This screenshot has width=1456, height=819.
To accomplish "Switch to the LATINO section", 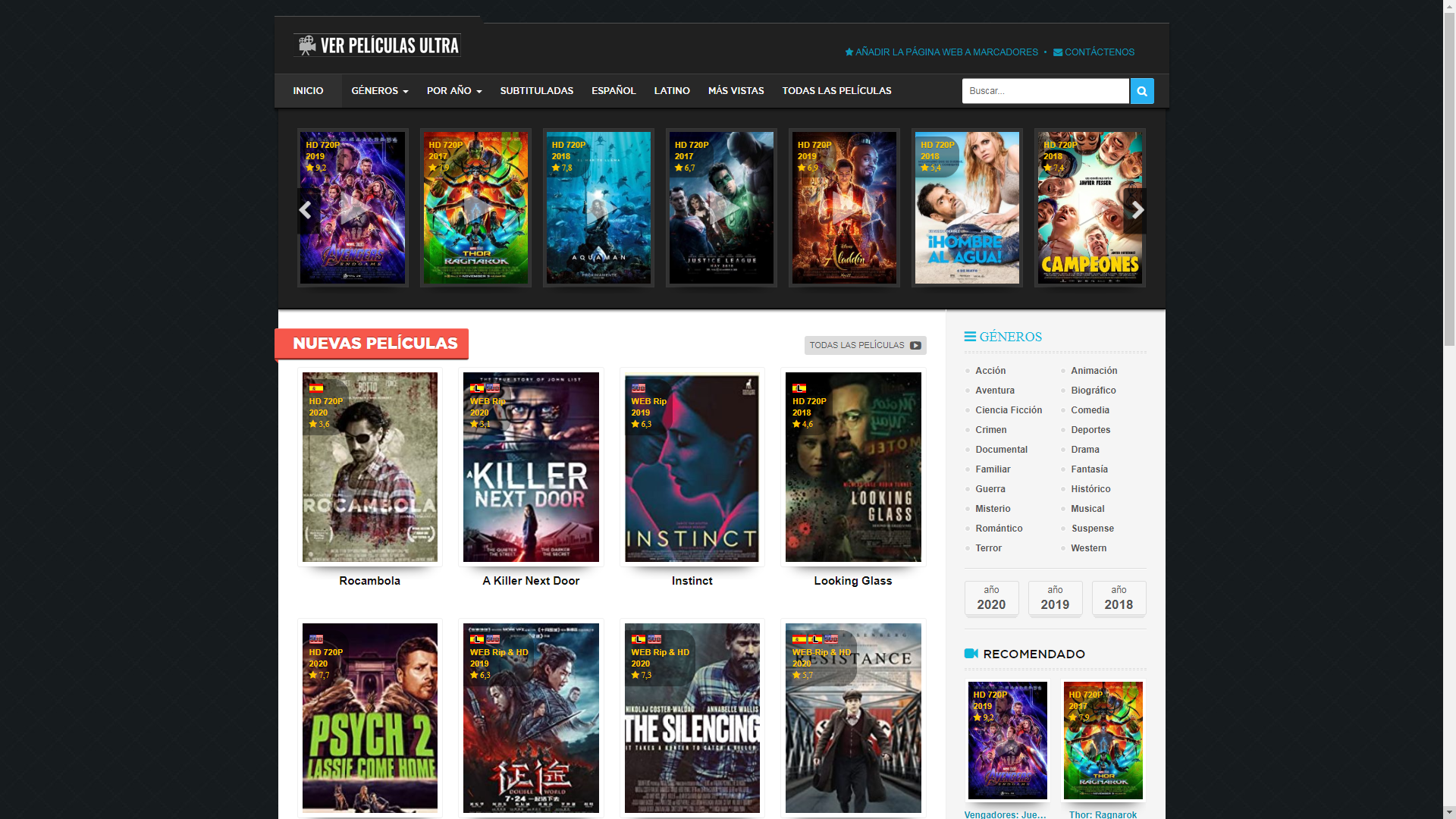I will click(671, 90).
